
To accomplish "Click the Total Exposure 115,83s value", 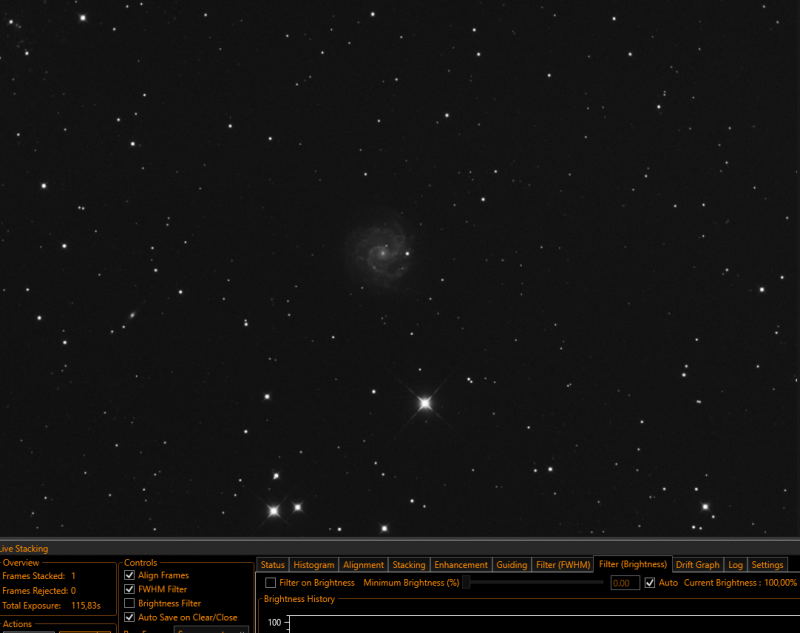I will [x=86, y=605].
